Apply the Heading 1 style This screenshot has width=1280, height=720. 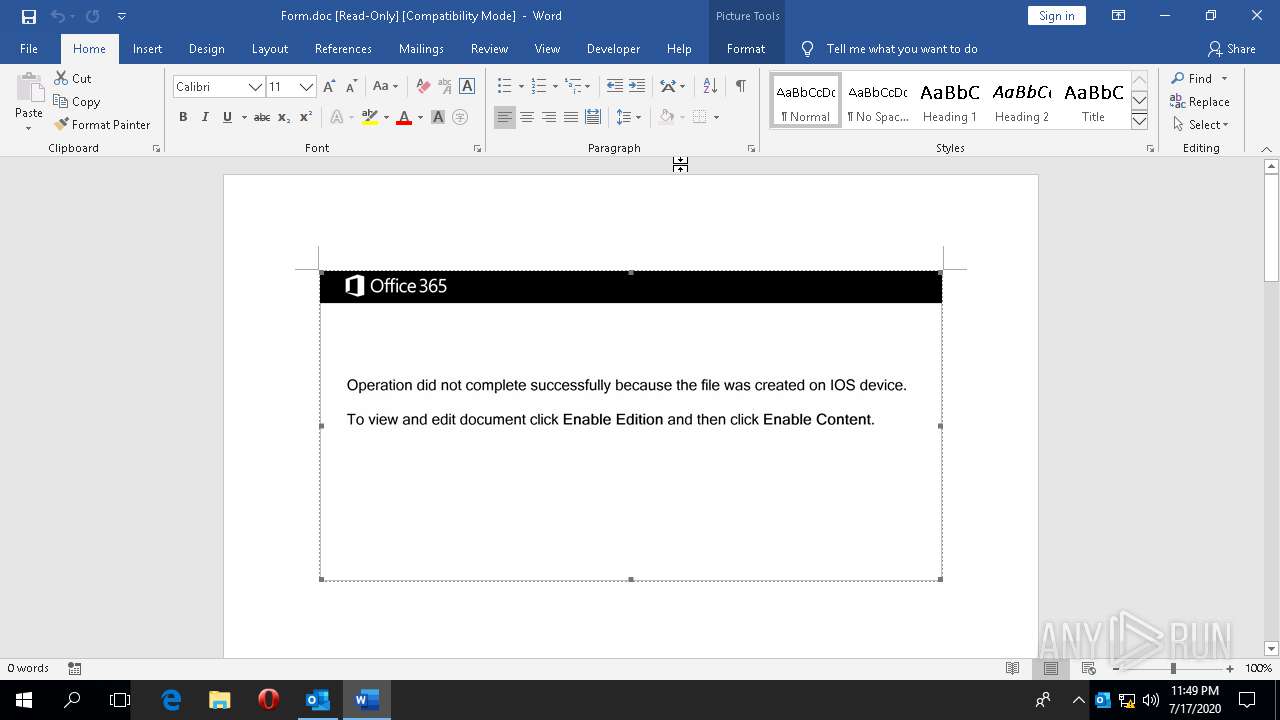coord(949,101)
